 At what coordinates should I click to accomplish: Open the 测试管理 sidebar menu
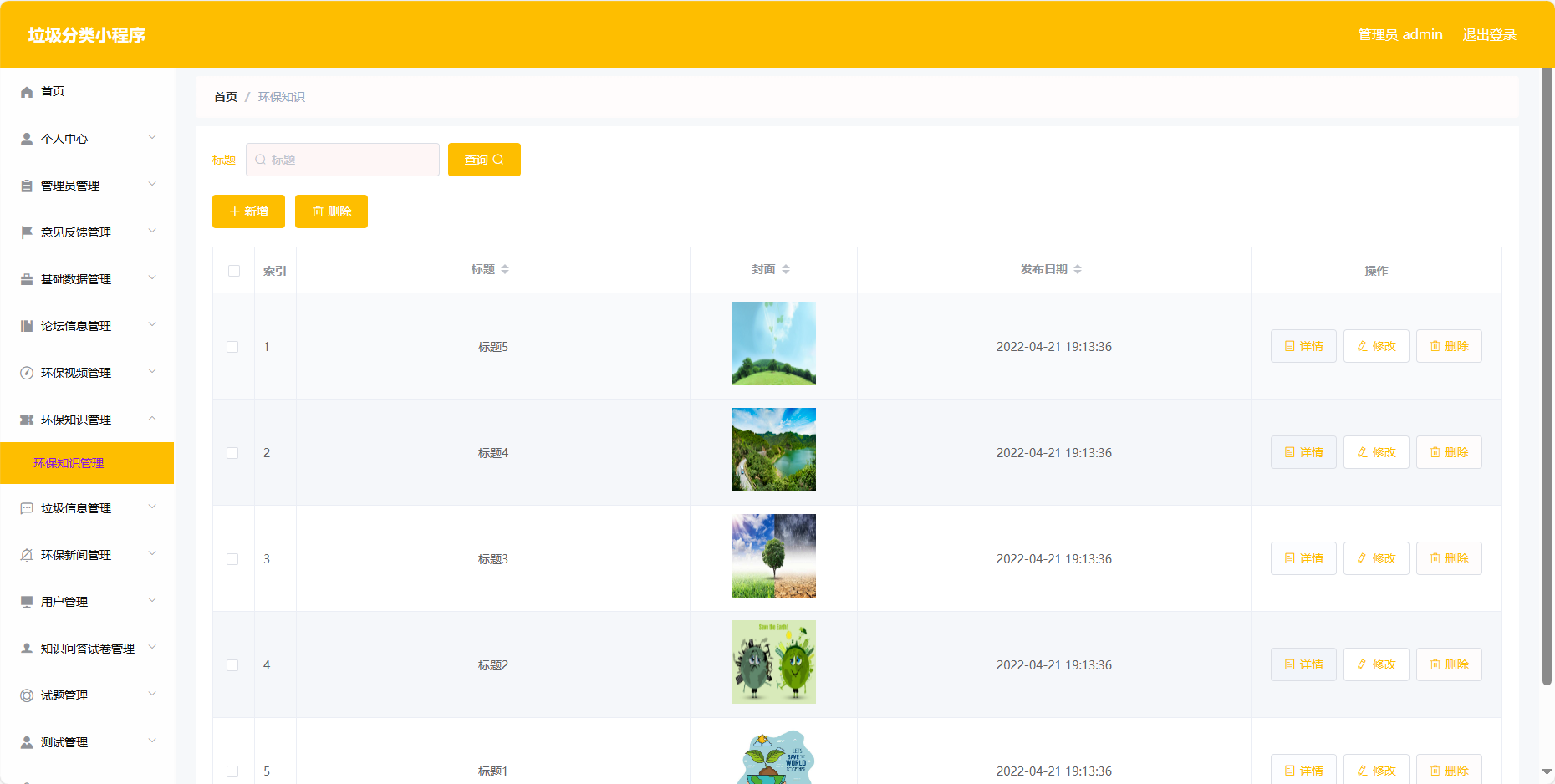click(x=87, y=742)
